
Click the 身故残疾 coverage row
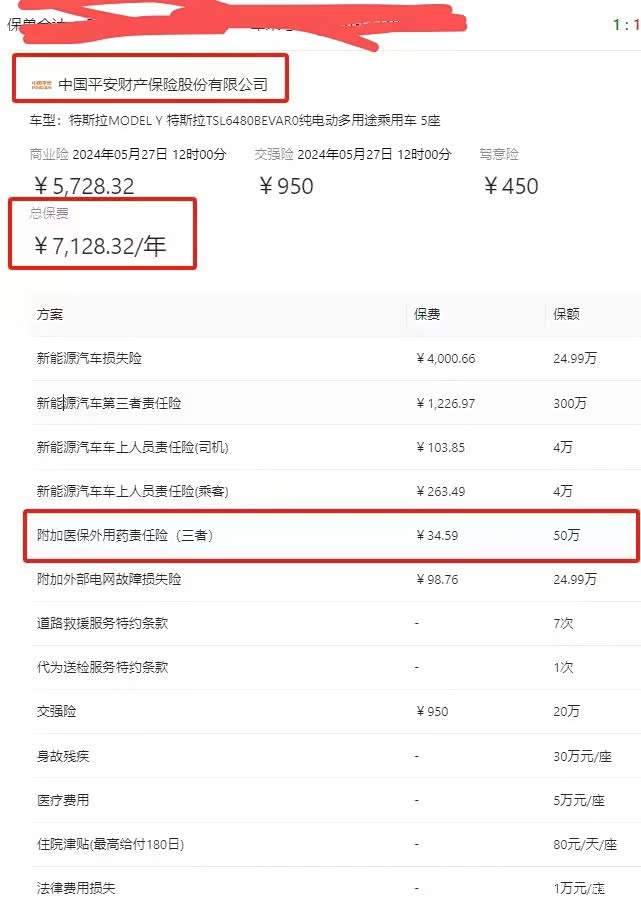tap(63, 756)
